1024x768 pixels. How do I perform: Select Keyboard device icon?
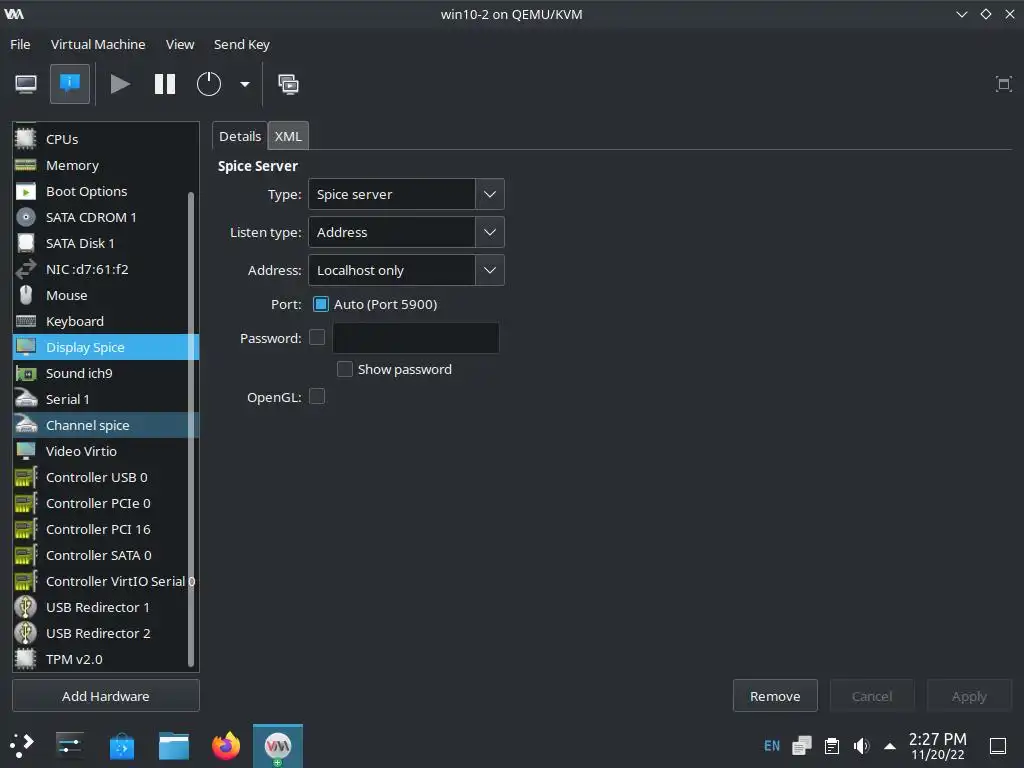pyautogui.click(x=25, y=321)
